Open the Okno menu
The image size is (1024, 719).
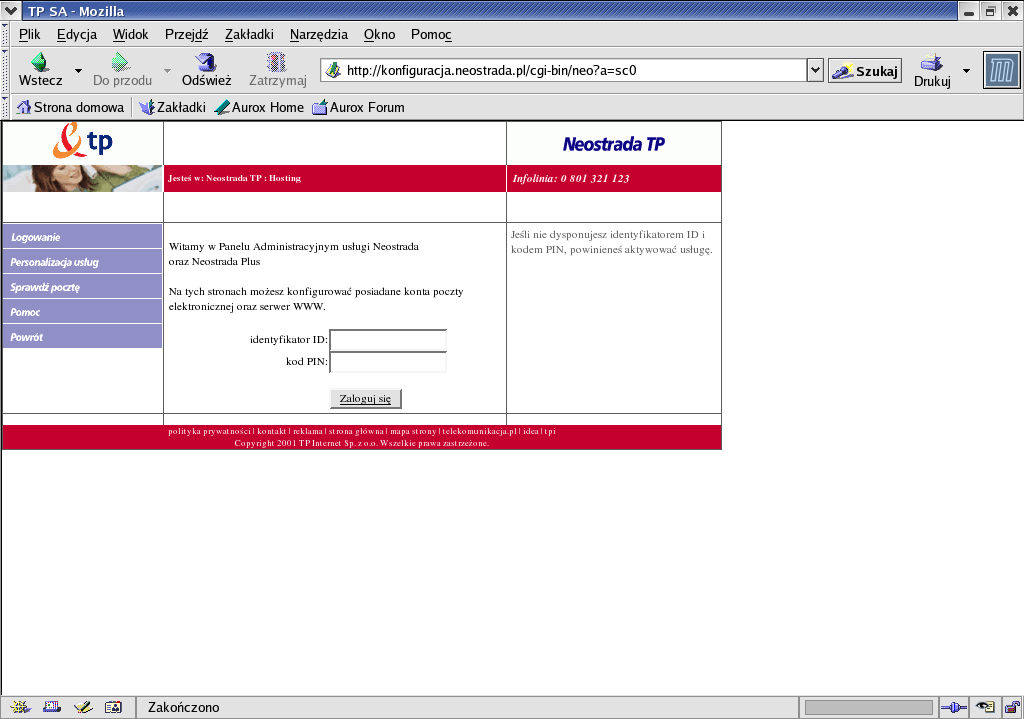tap(379, 35)
